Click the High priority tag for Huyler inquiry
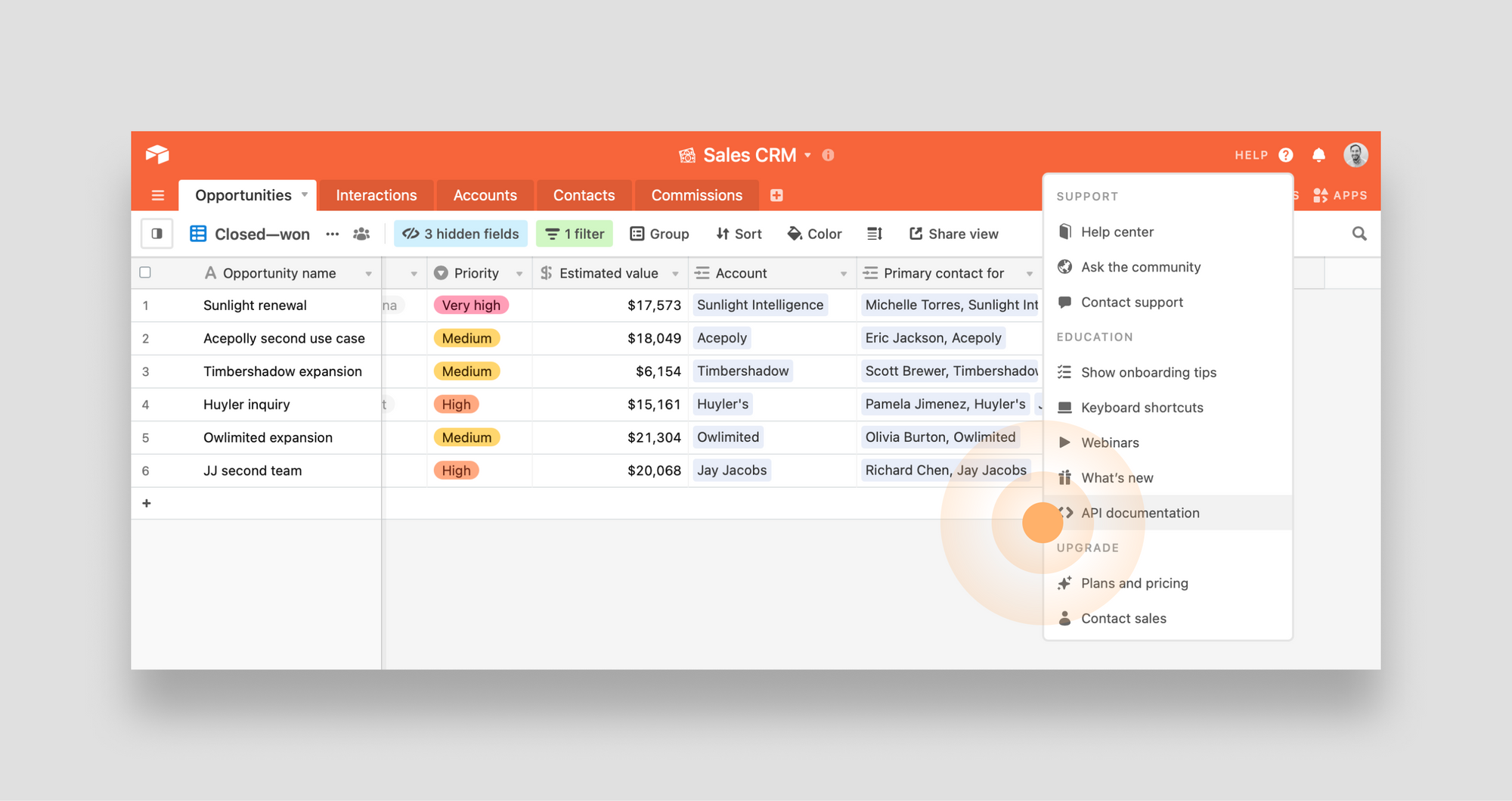Screen dimensions: 1512x801 (456, 405)
